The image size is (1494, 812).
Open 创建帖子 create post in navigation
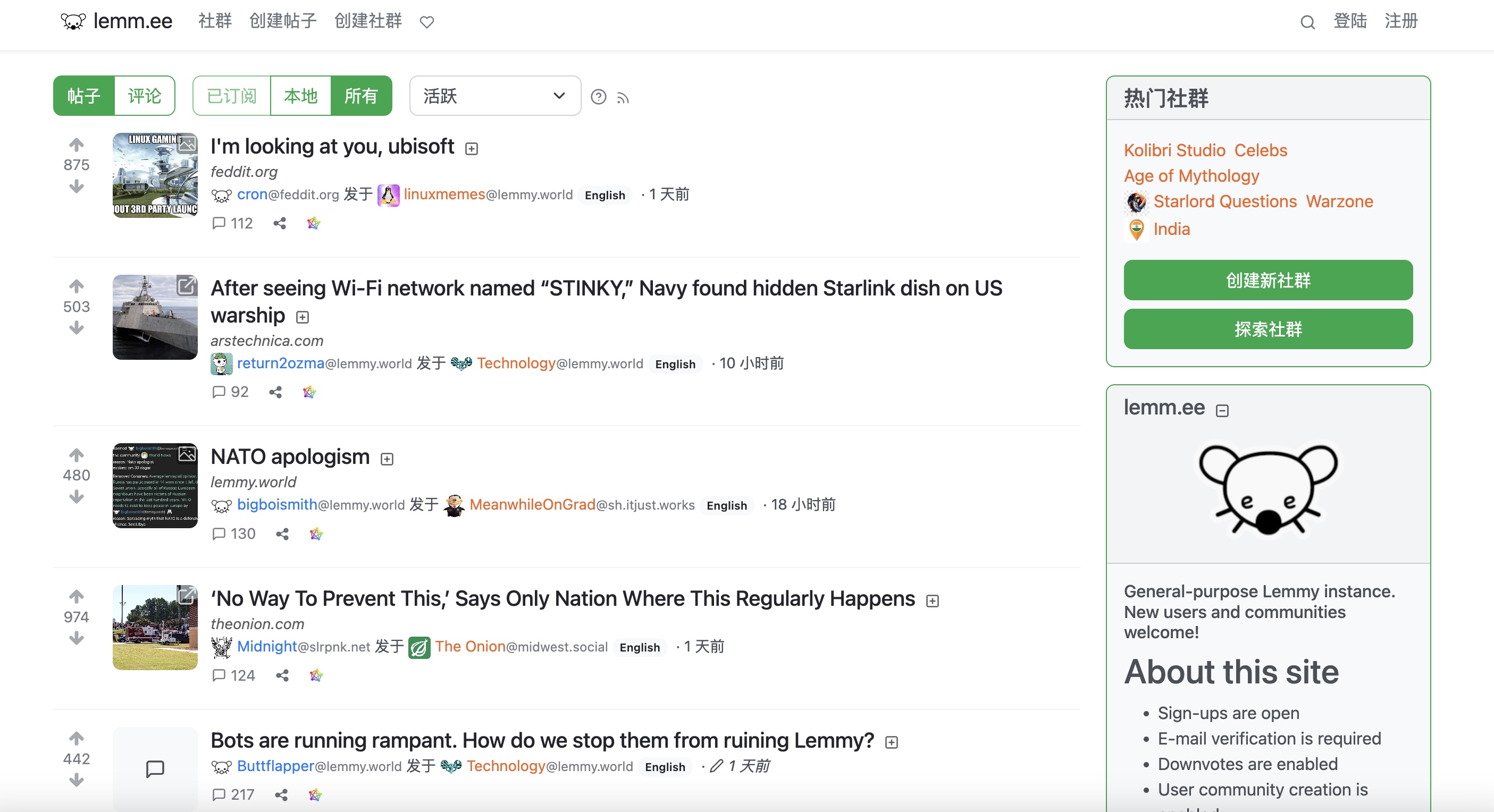point(283,21)
